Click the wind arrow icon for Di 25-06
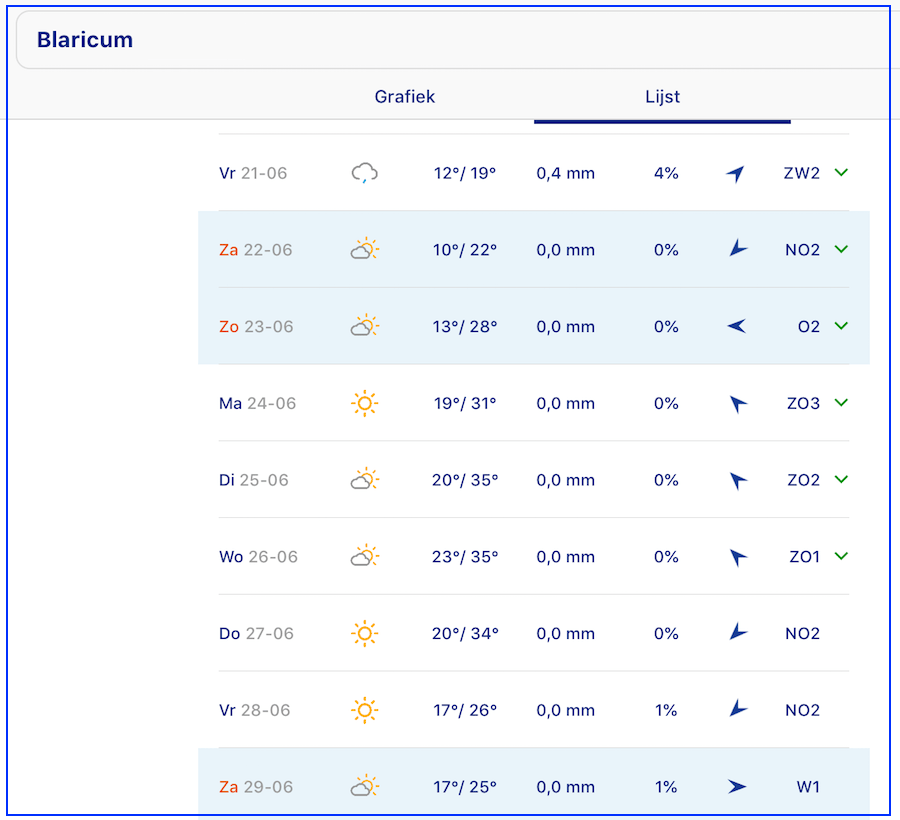Viewport: 900px width, 820px height. pyautogui.click(x=738, y=481)
